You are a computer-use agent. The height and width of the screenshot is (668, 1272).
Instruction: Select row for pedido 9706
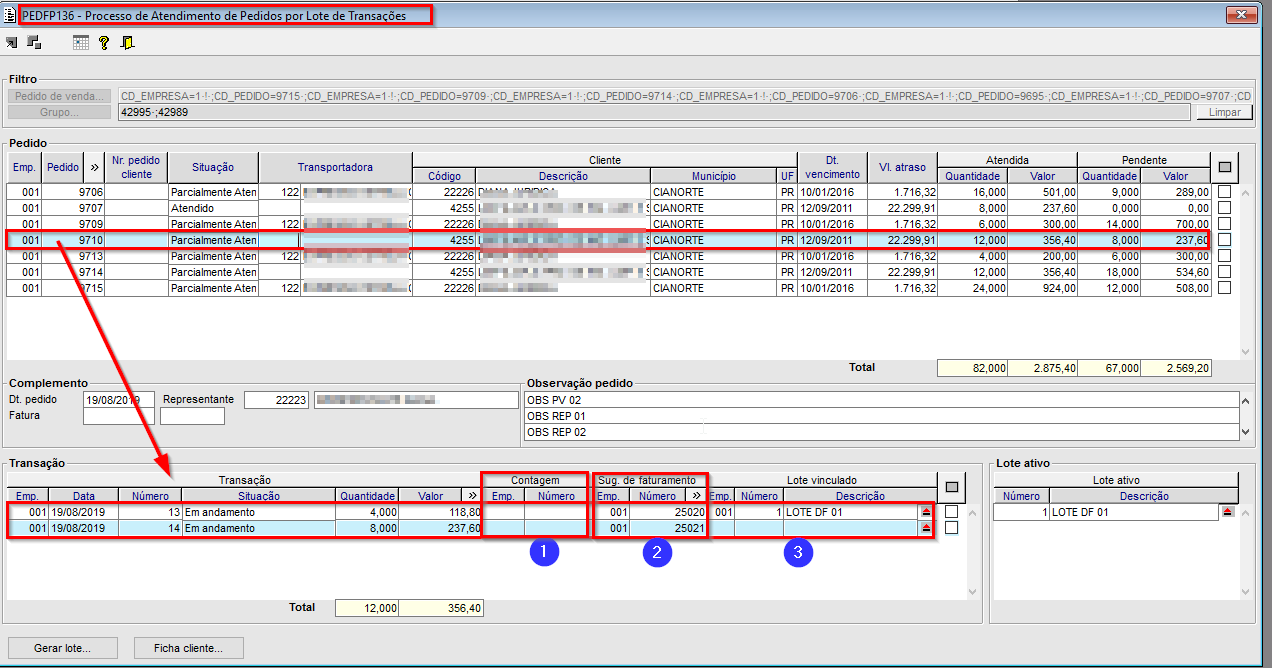coord(608,192)
